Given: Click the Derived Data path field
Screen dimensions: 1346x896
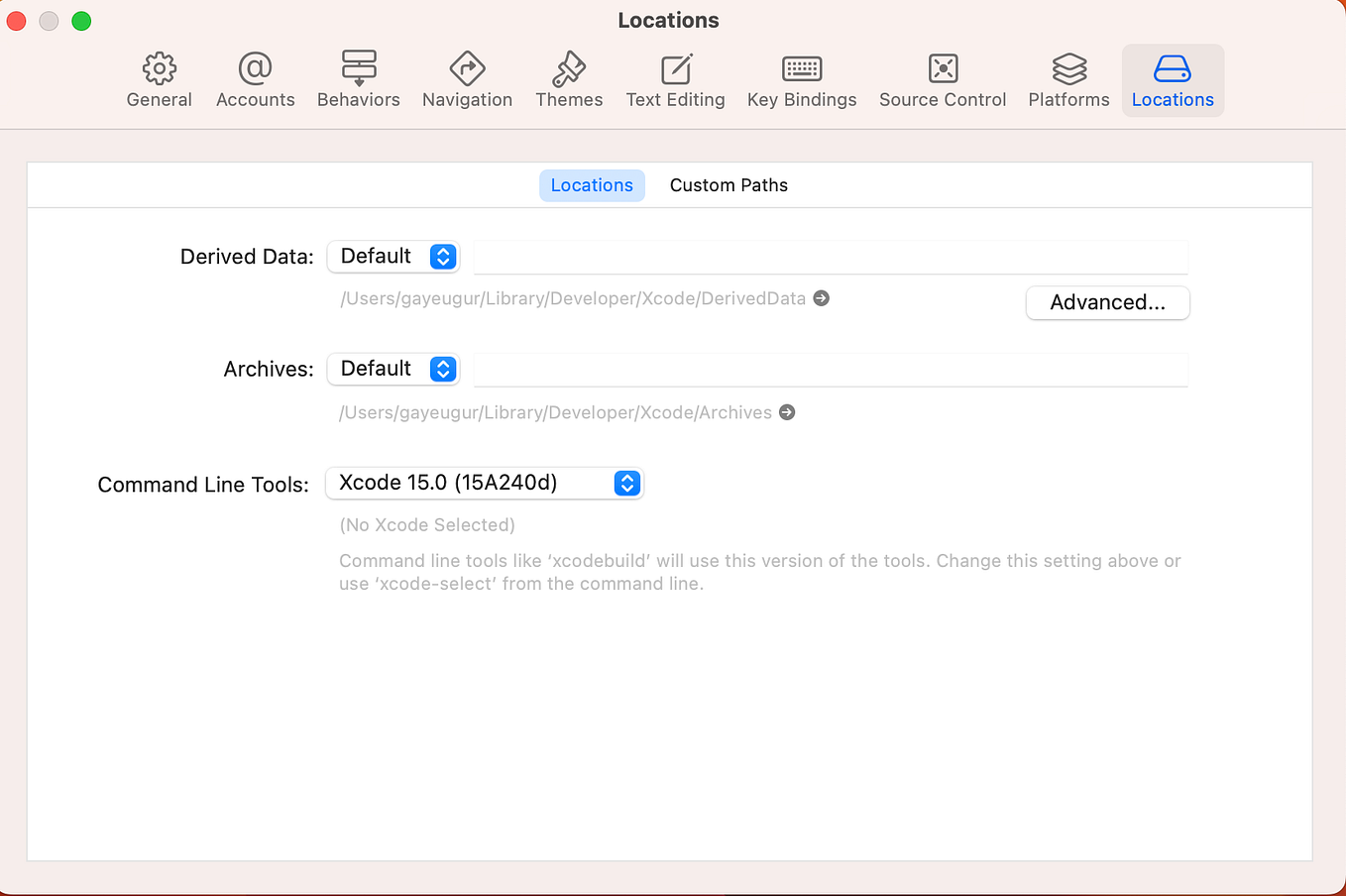Looking at the screenshot, I should [831, 257].
